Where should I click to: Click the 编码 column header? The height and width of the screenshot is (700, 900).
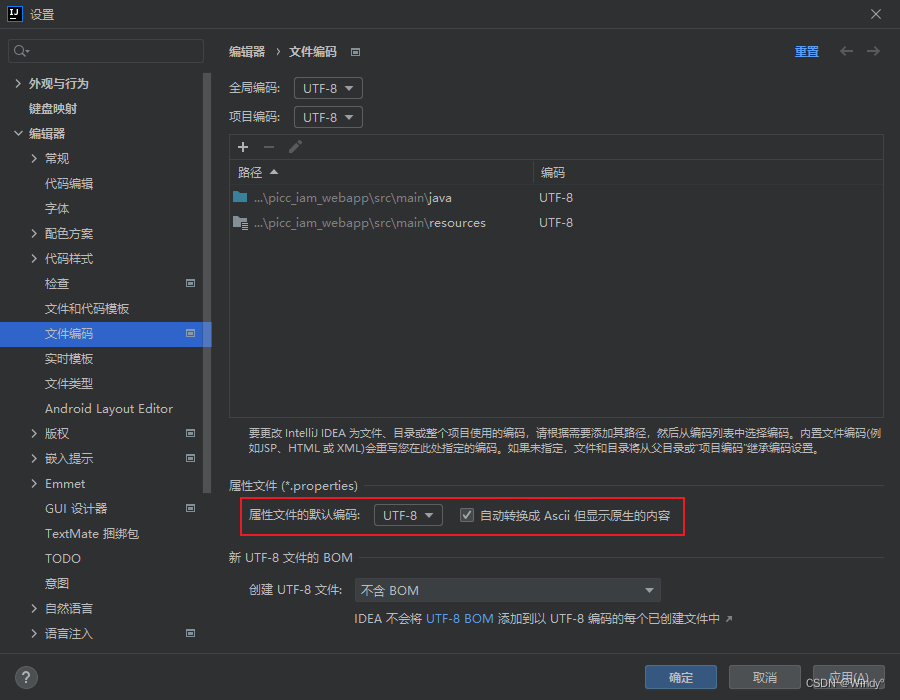708,172
